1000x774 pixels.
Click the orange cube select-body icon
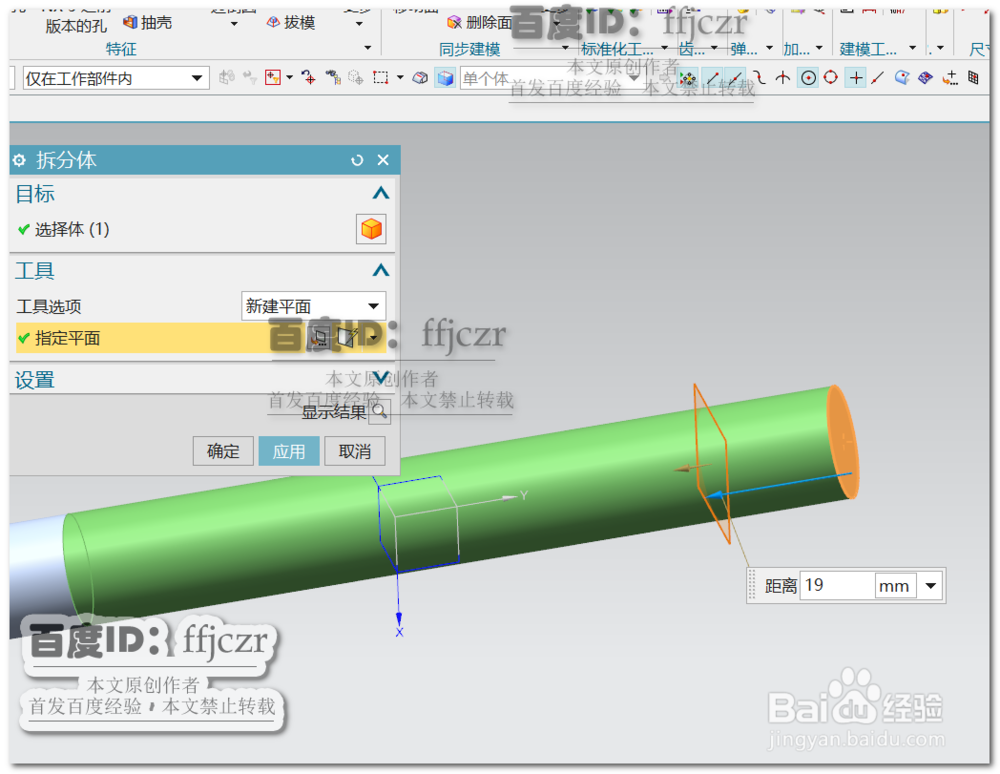pyautogui.click(x=371, y=229)
